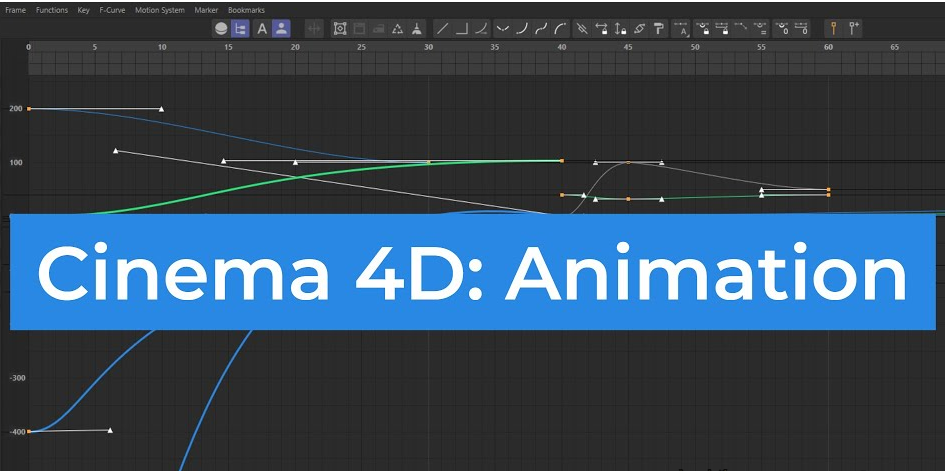
Task: Open the Motion System menu
Action: pyautogui.click(x=160, y=10)
